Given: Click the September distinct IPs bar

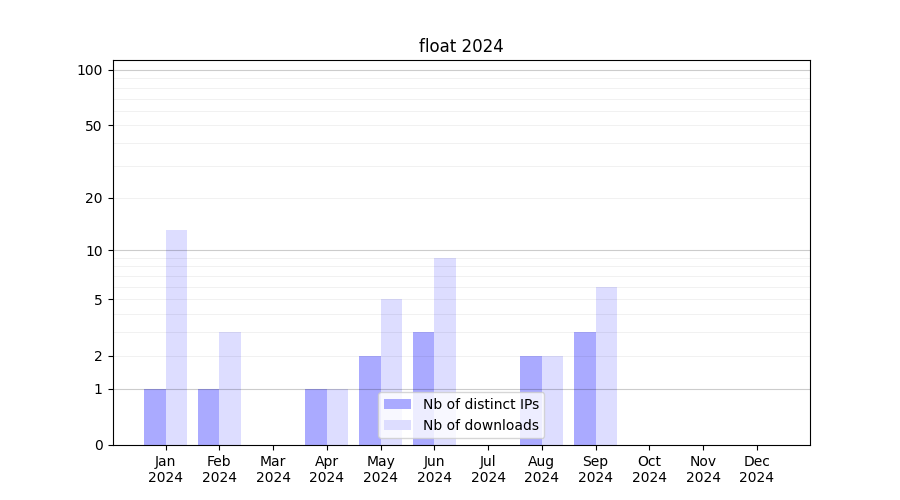Looking at the screenshot, I should tap(585, 388).
